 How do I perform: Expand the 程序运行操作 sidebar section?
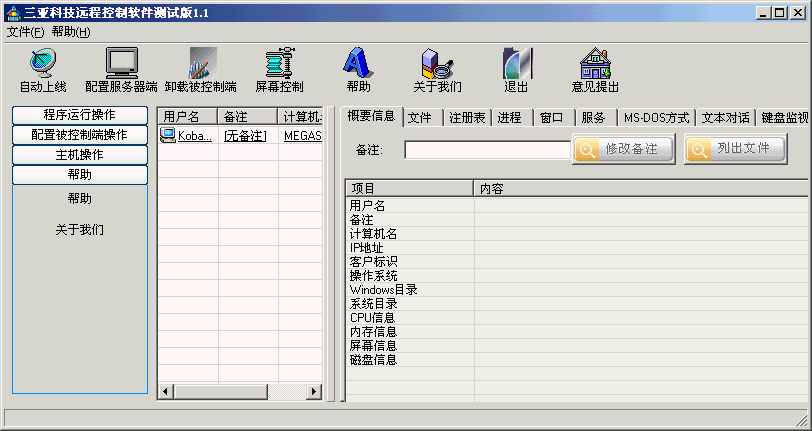80,115
